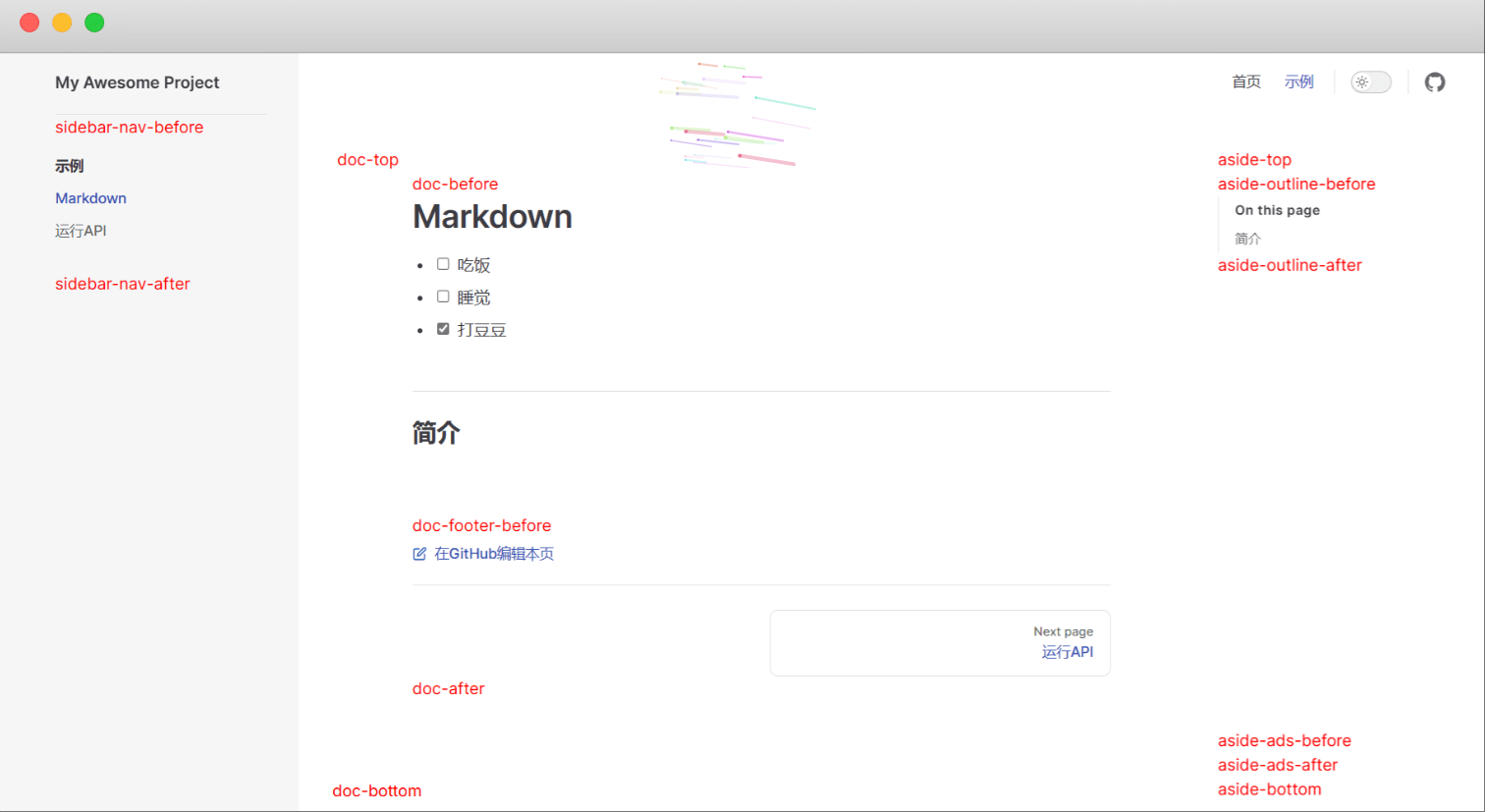The height and width of the screenshot is (812, 1485).
Task: Maximize the window with the green button
Action: click(x=94, y=23)
